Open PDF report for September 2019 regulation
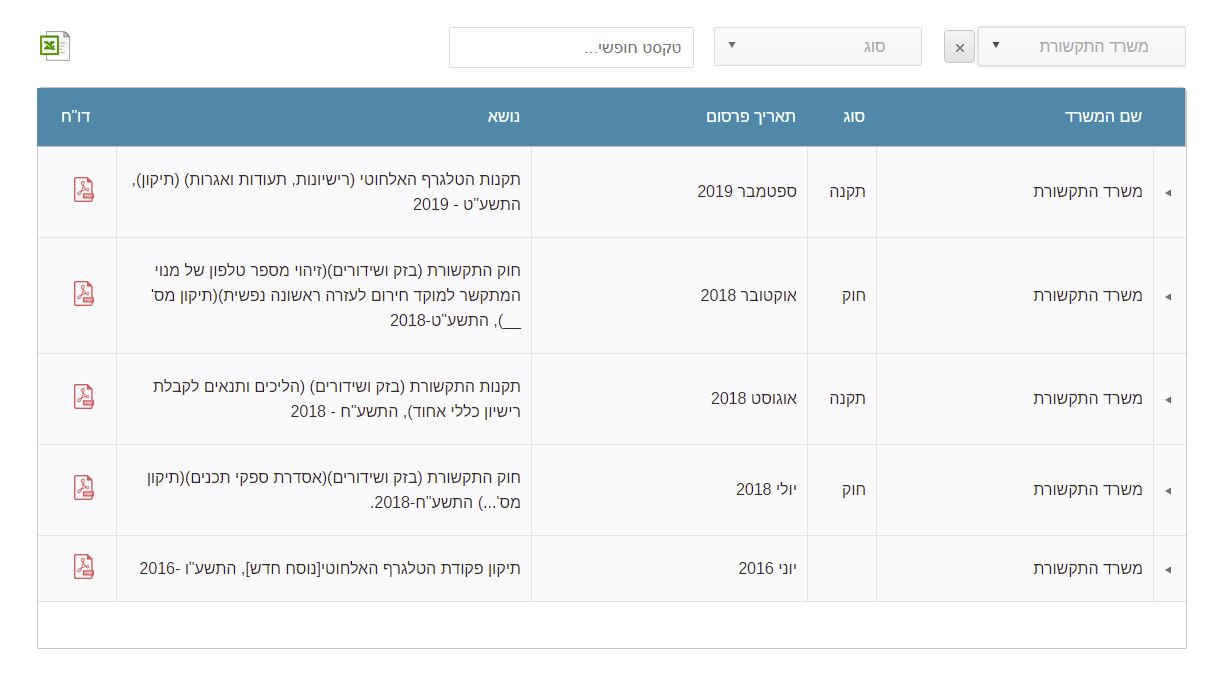The image size is (1227, 673). 84,190
